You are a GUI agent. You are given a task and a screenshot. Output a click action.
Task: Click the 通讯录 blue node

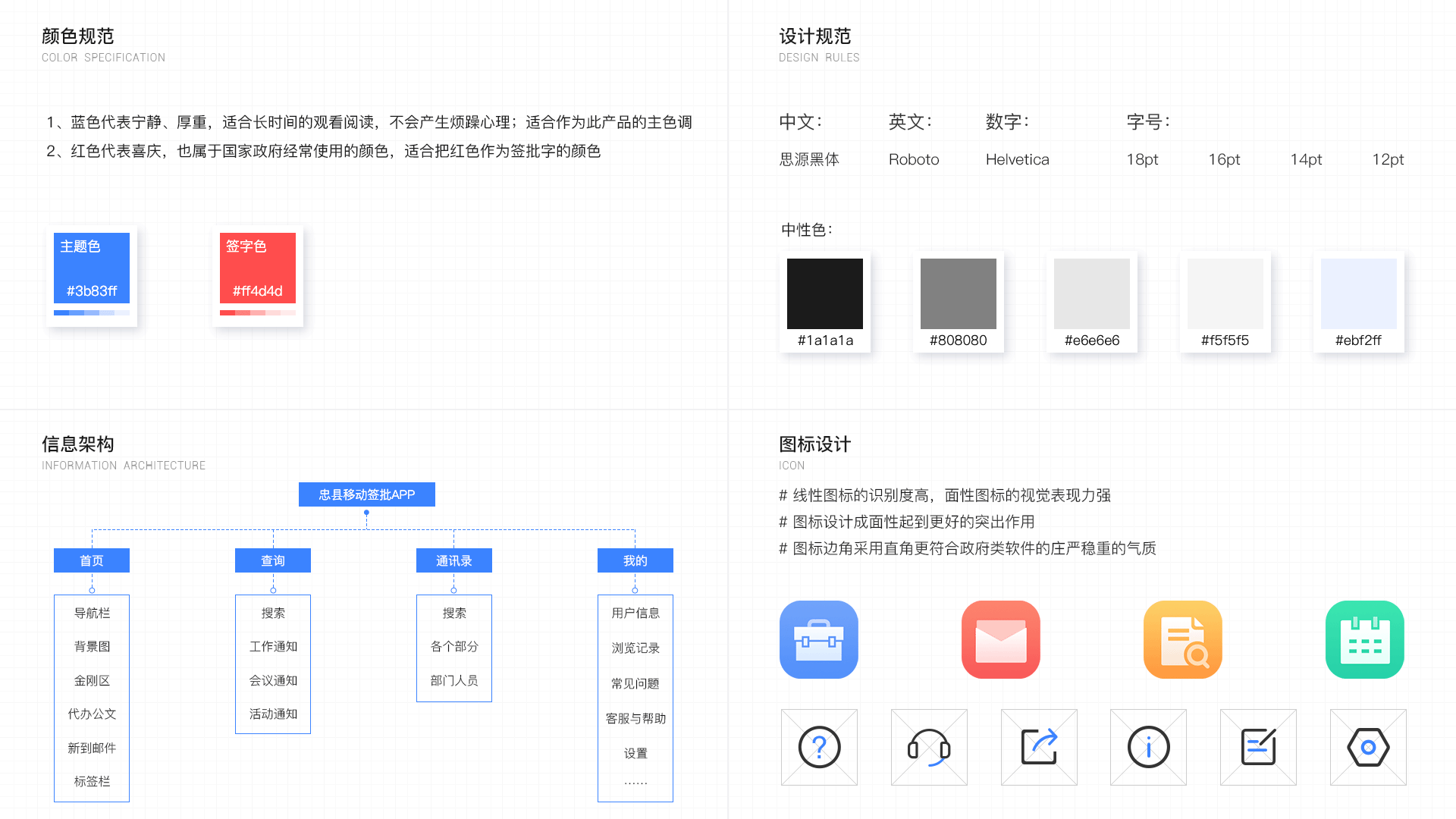(x=454, y=560)
